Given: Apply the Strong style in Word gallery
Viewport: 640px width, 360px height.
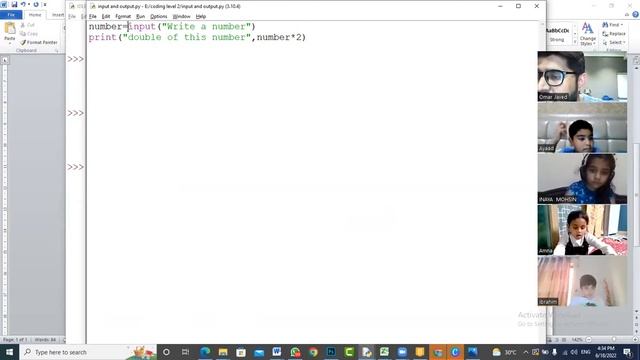Looking at the screenshot, I should 557,35.
